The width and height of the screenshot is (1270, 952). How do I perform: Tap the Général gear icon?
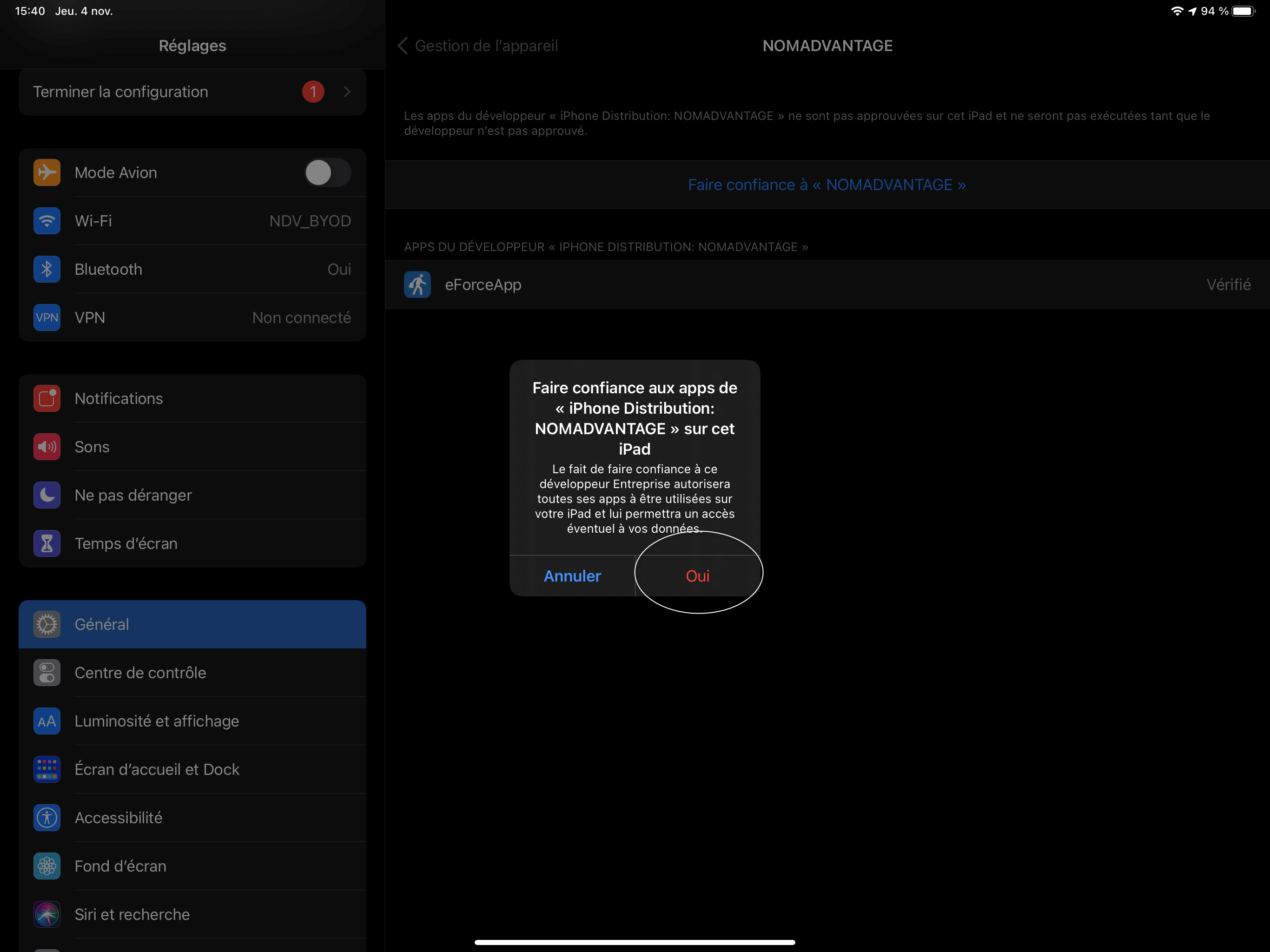(x=47, y=624)
